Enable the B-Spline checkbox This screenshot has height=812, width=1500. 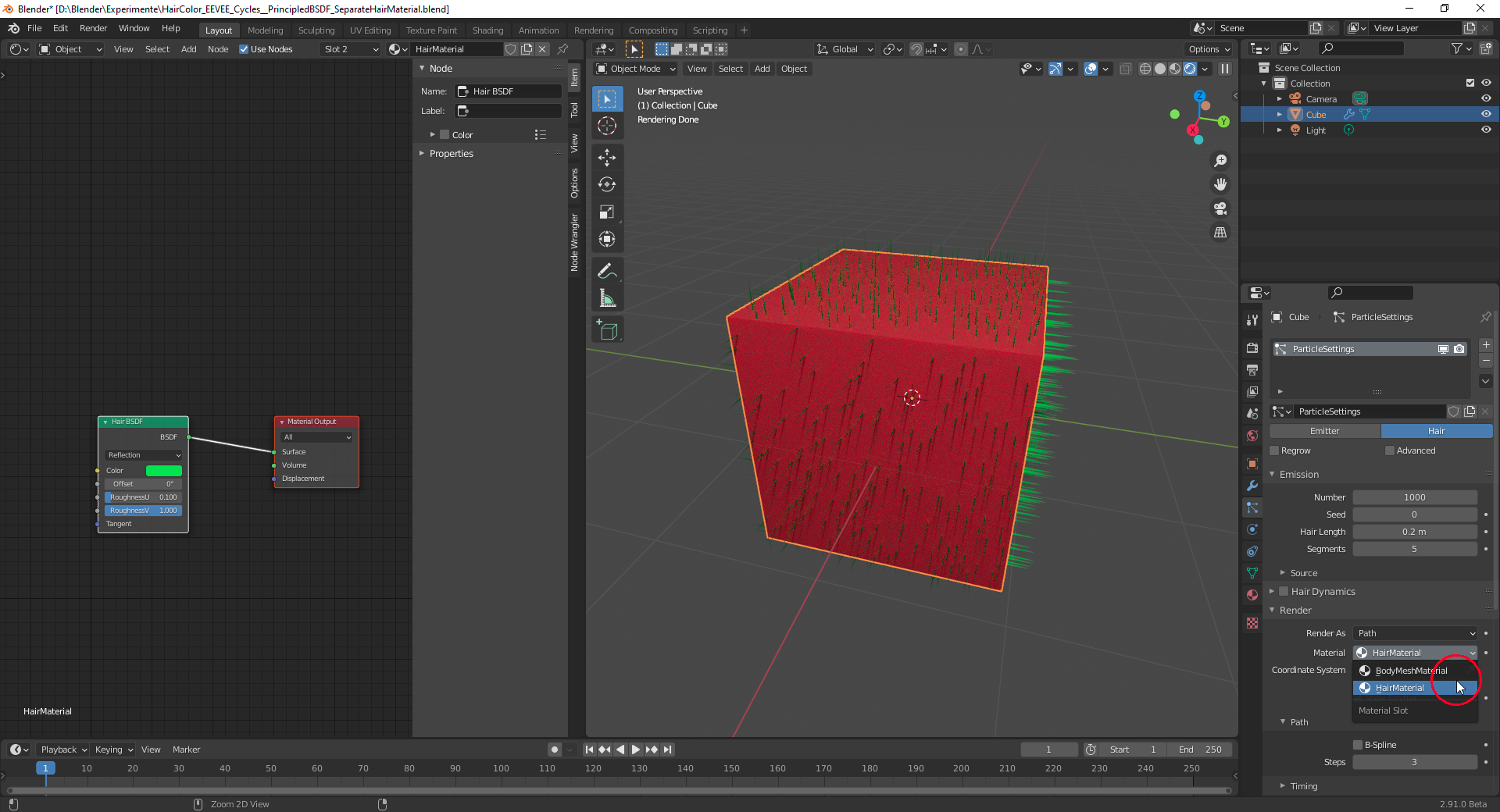pyautogui.click(x=1358, y=745)
